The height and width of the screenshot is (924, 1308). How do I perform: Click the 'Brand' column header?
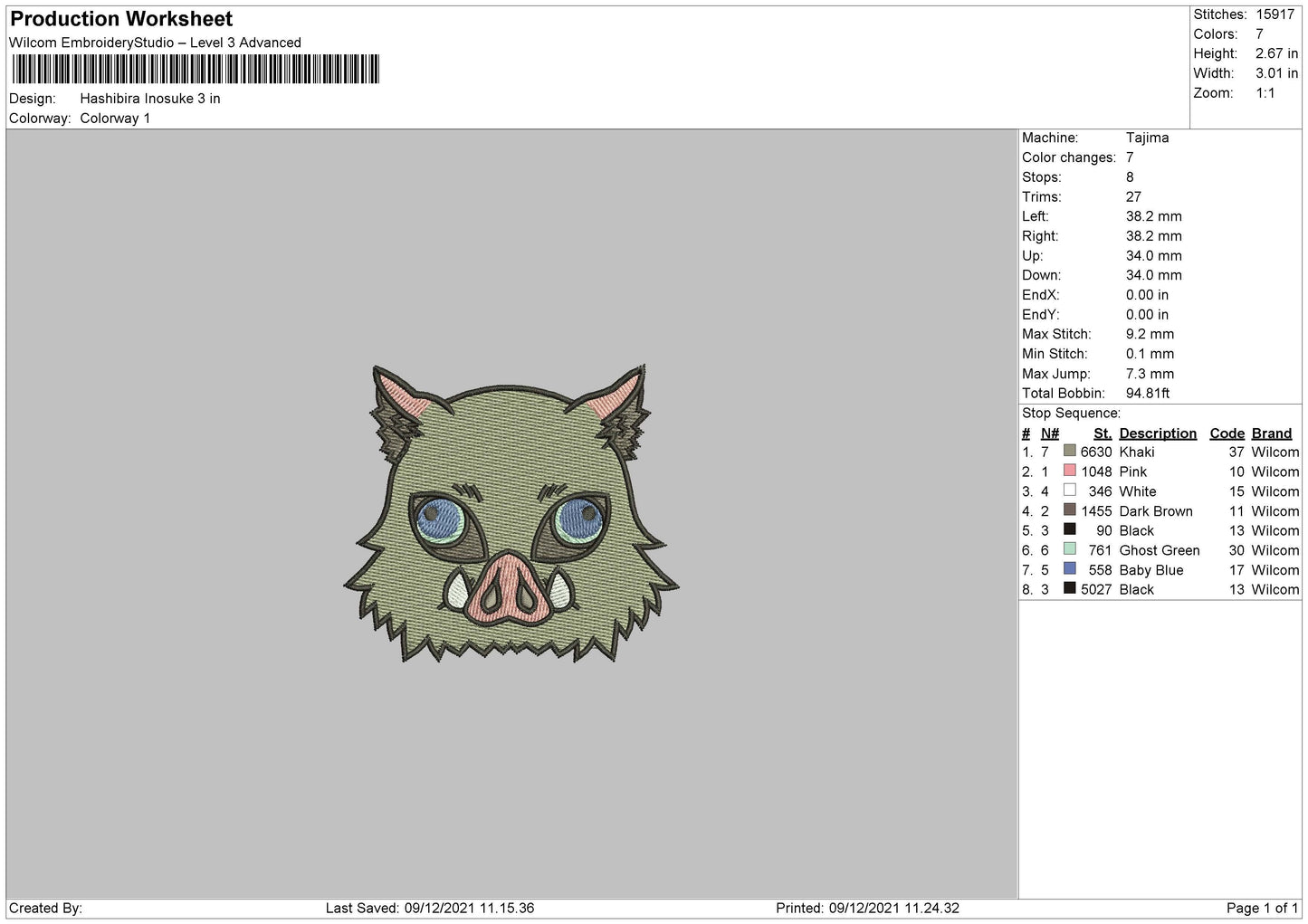[1272, 433]
